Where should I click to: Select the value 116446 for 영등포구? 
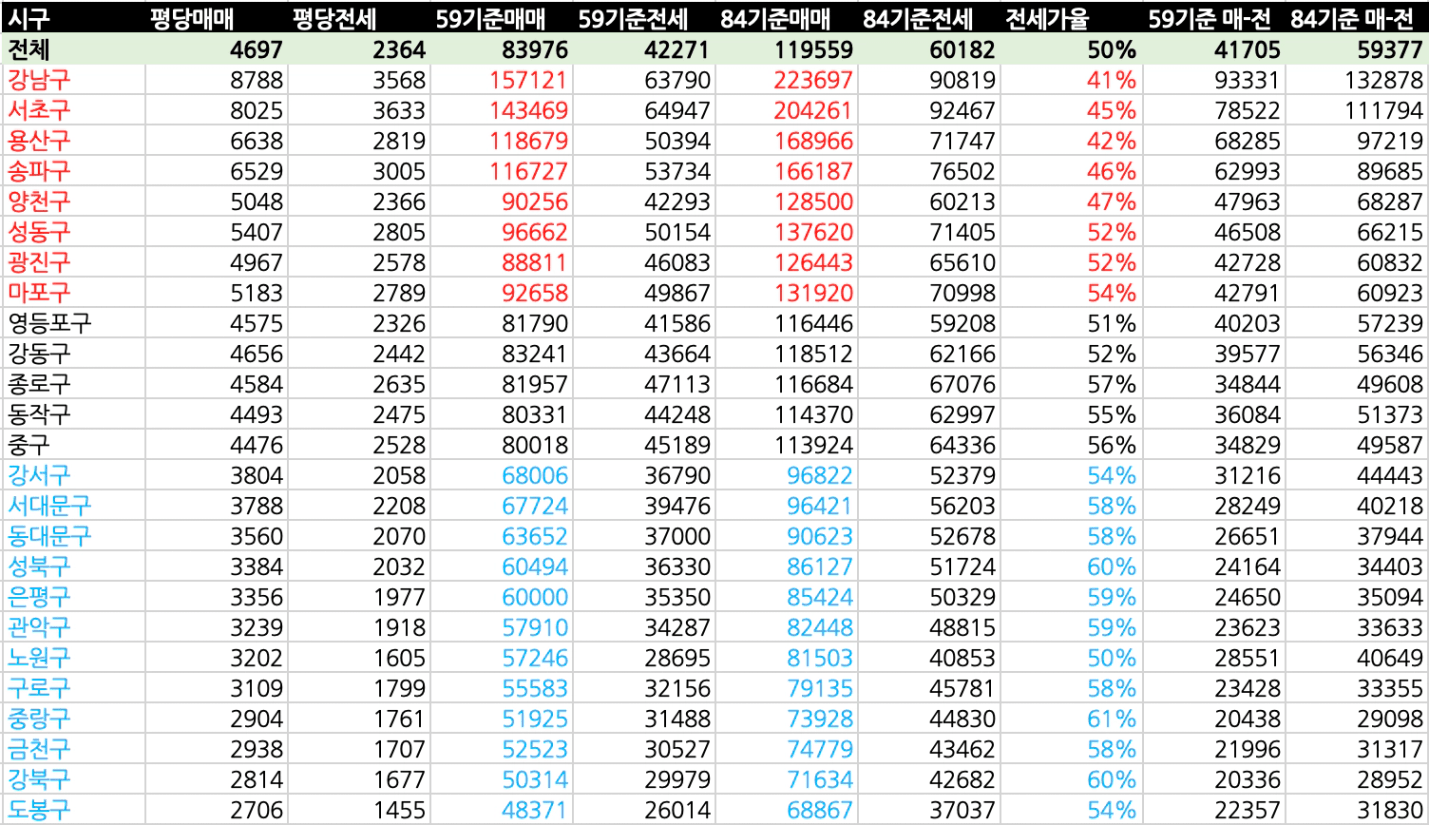[815, 323]
